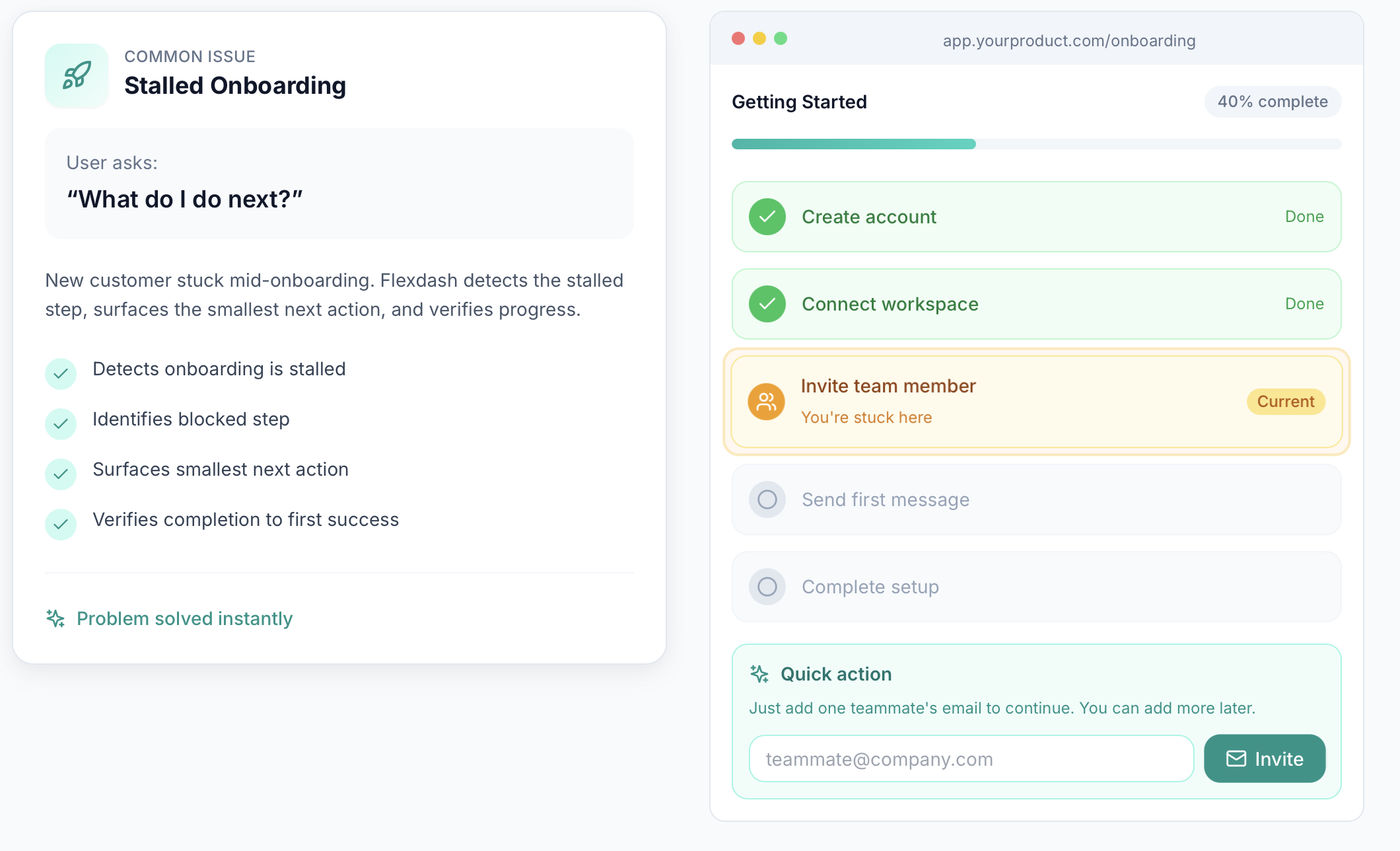The height and width of the screenshot is (851, 1400).
Task: Click the rocket icon beside Stalled Onboarding
Action: tap(77, 75)
